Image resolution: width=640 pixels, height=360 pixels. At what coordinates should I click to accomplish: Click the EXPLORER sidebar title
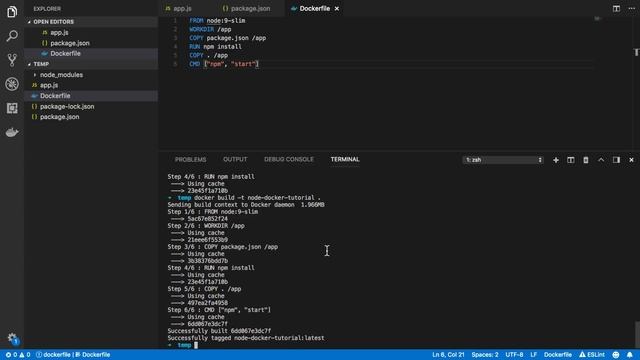click(x=47, y=9)
